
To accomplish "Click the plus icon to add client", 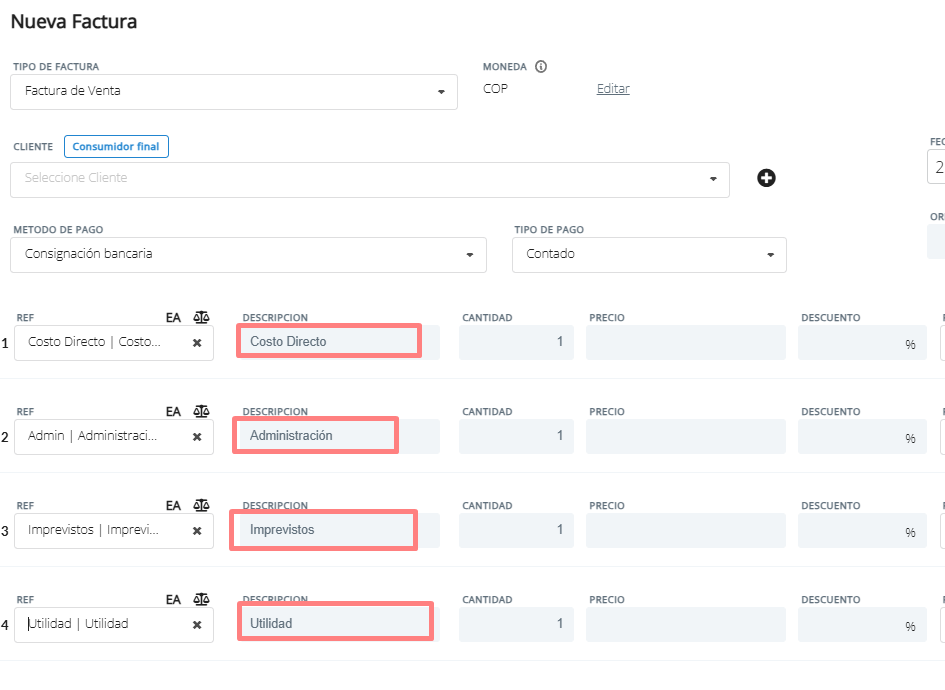I will coord(766,178).
